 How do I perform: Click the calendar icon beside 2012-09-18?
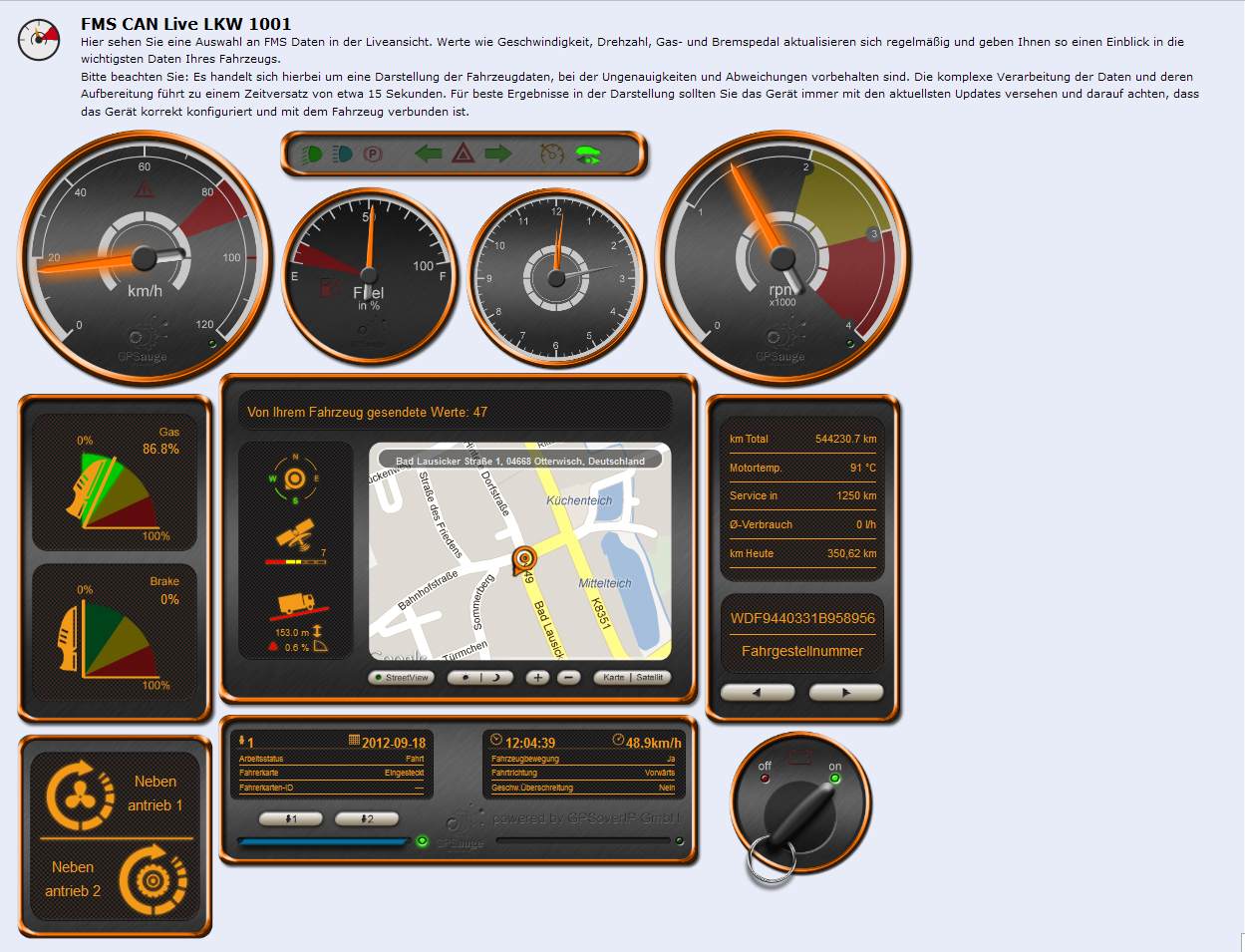tap(354, 741)
